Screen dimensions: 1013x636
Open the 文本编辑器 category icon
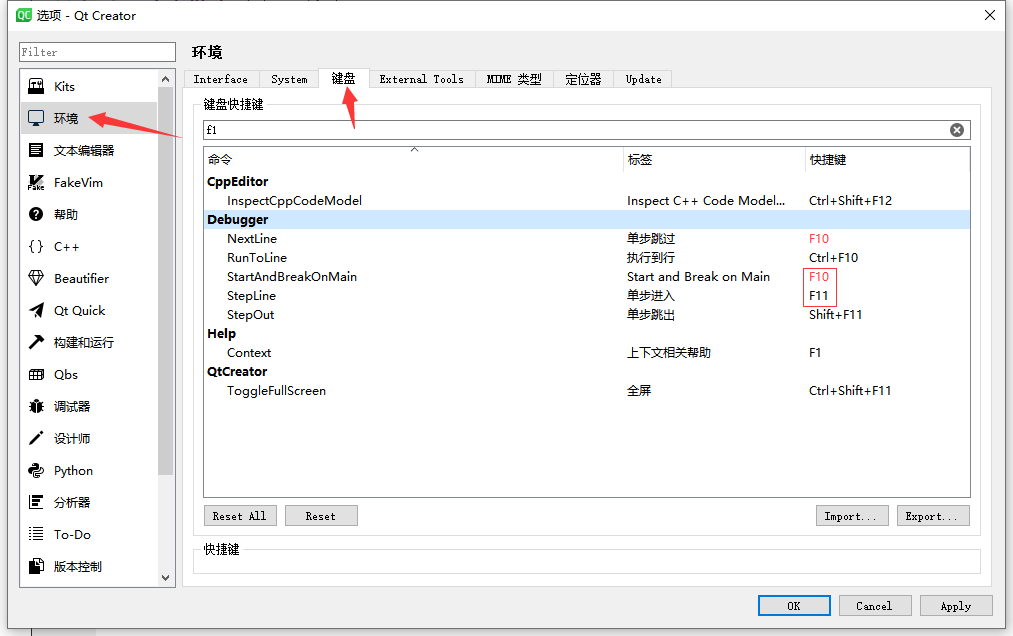[36, 150]
